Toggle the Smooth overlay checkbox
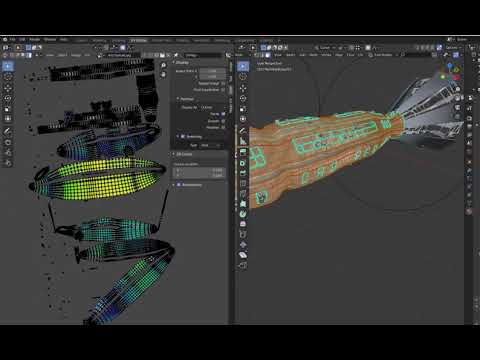 coord(223,121)
